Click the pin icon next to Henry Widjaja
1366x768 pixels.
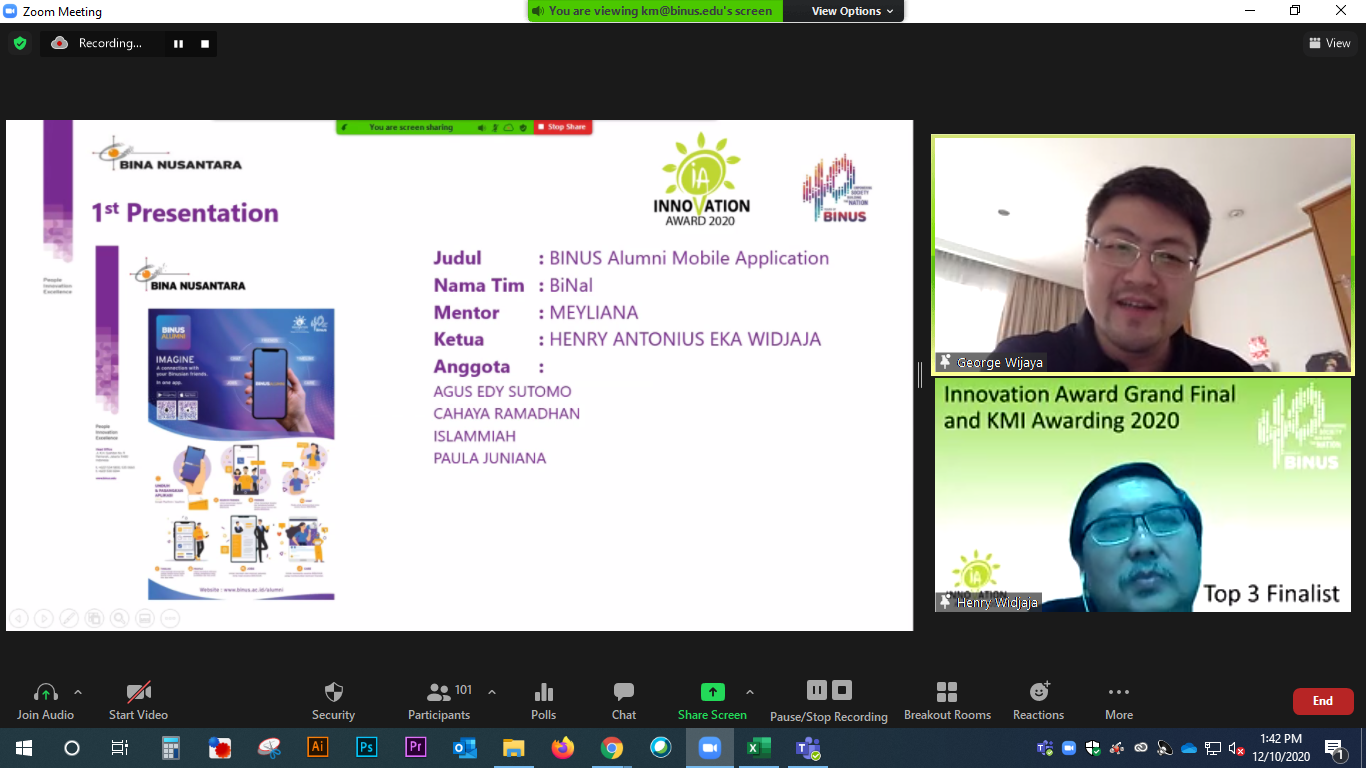point(945,602)
